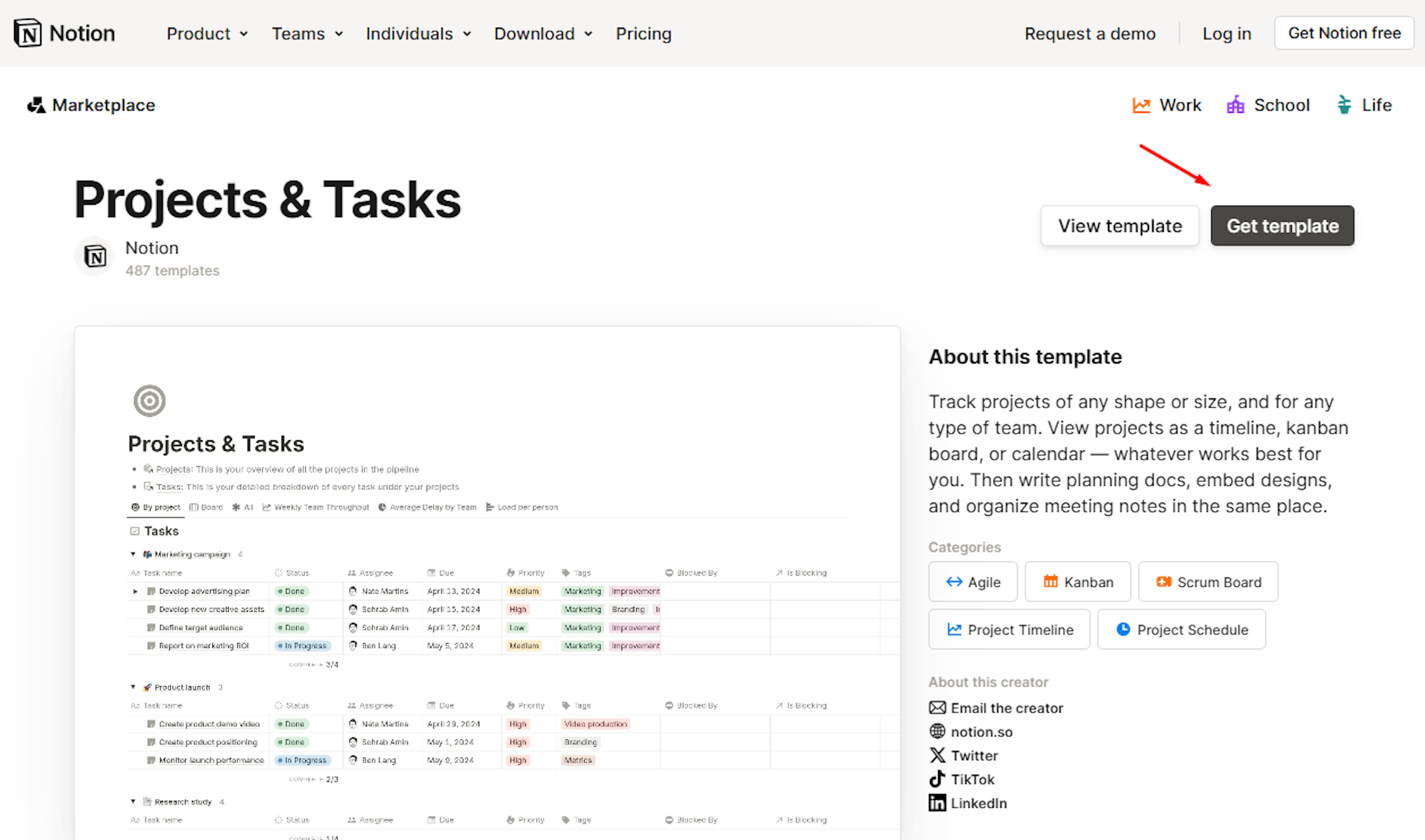Open the creator's Twitter link
Viewport: 1425px width, 840px height.
pos(974,755)
